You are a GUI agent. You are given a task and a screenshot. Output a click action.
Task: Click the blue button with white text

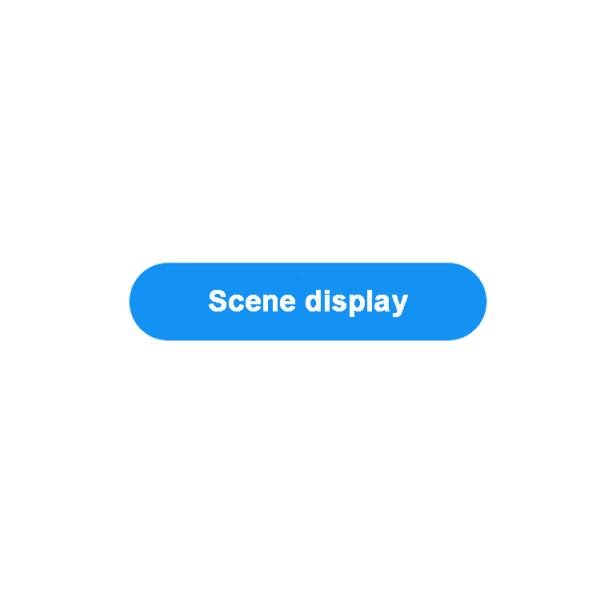click(x=308, y=302)
